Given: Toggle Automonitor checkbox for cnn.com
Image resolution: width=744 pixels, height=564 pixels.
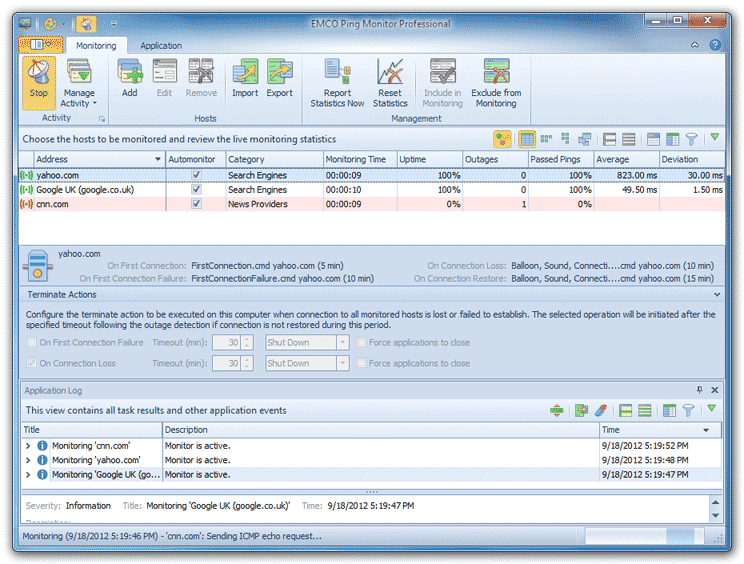Looking at the screenshot, I should (196, 203).
